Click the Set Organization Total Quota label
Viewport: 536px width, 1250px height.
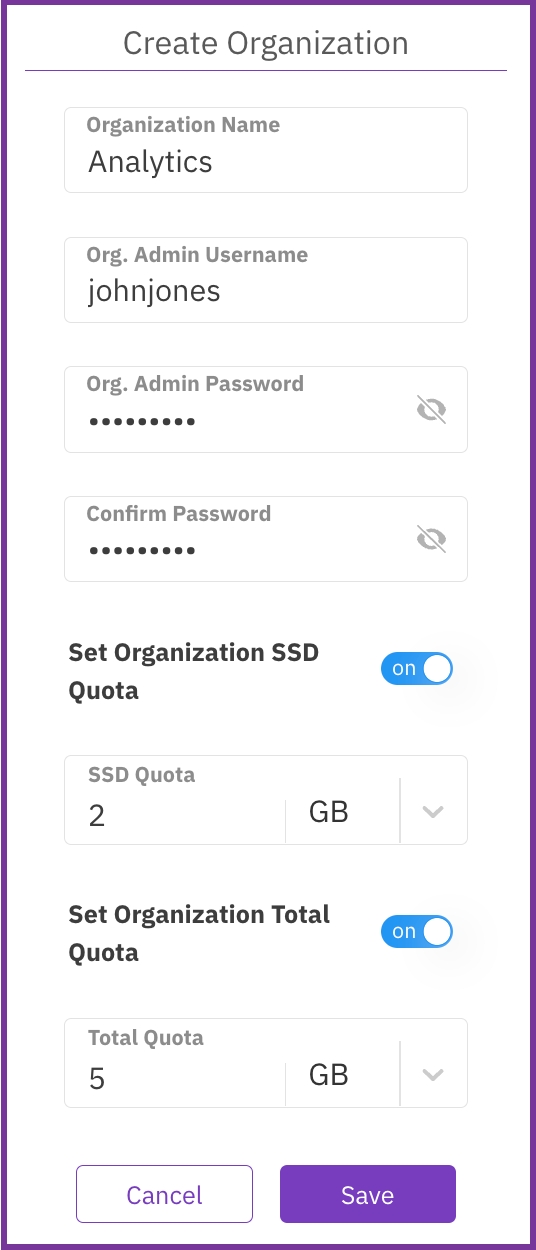[x=199, y=934]
